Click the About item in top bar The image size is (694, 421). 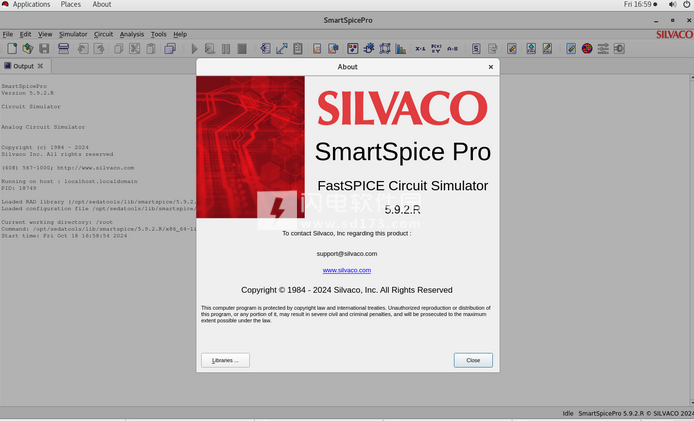pos(102,4)
